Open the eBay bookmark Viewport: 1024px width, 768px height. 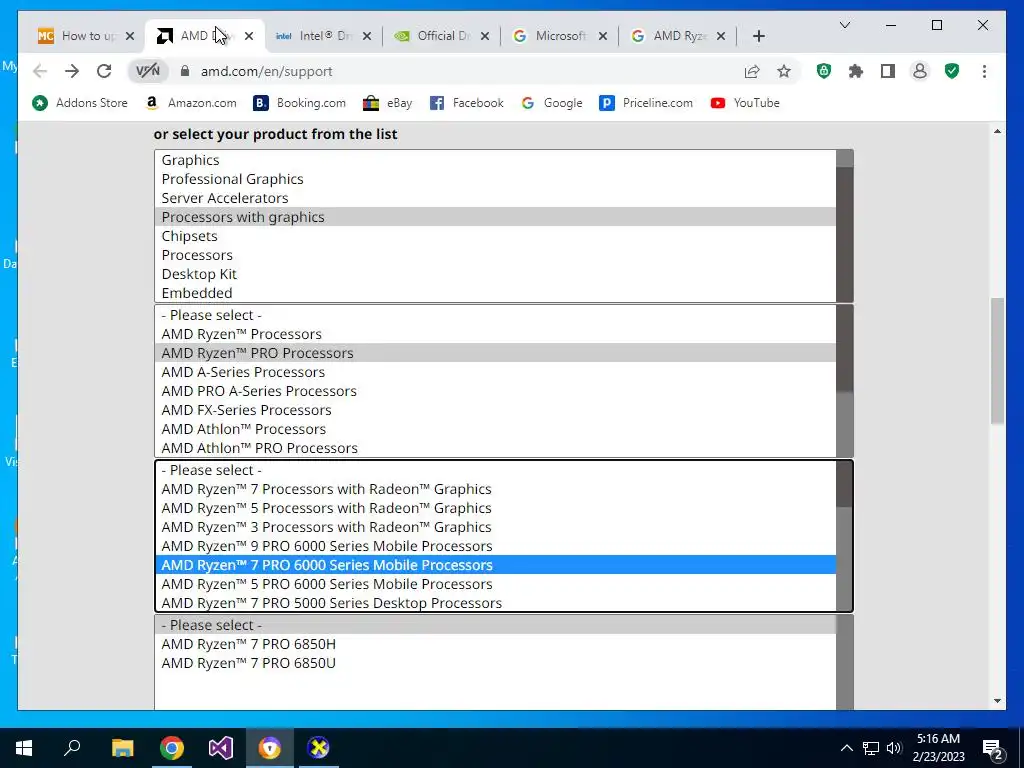(388, 103)
